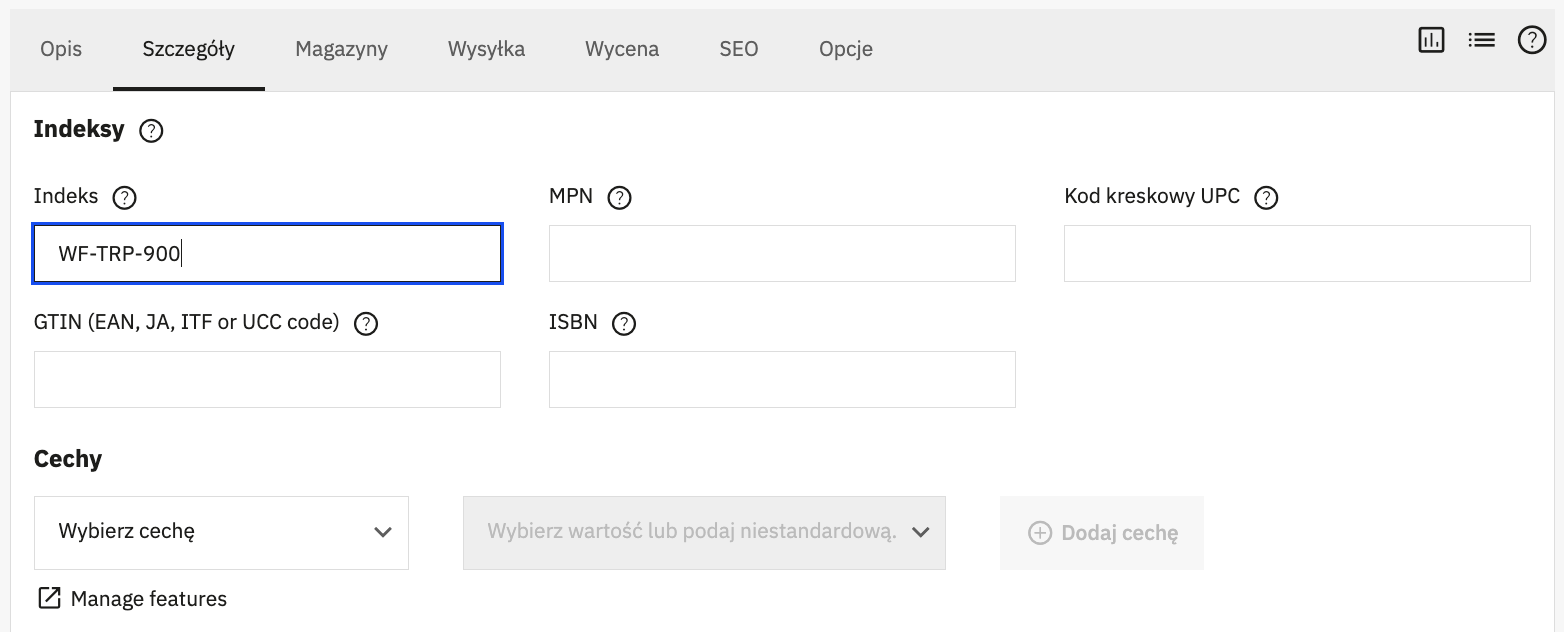Show help for the Indeksy heading
The height and width of the screenshot is (632, 1564).
[151, 130]
